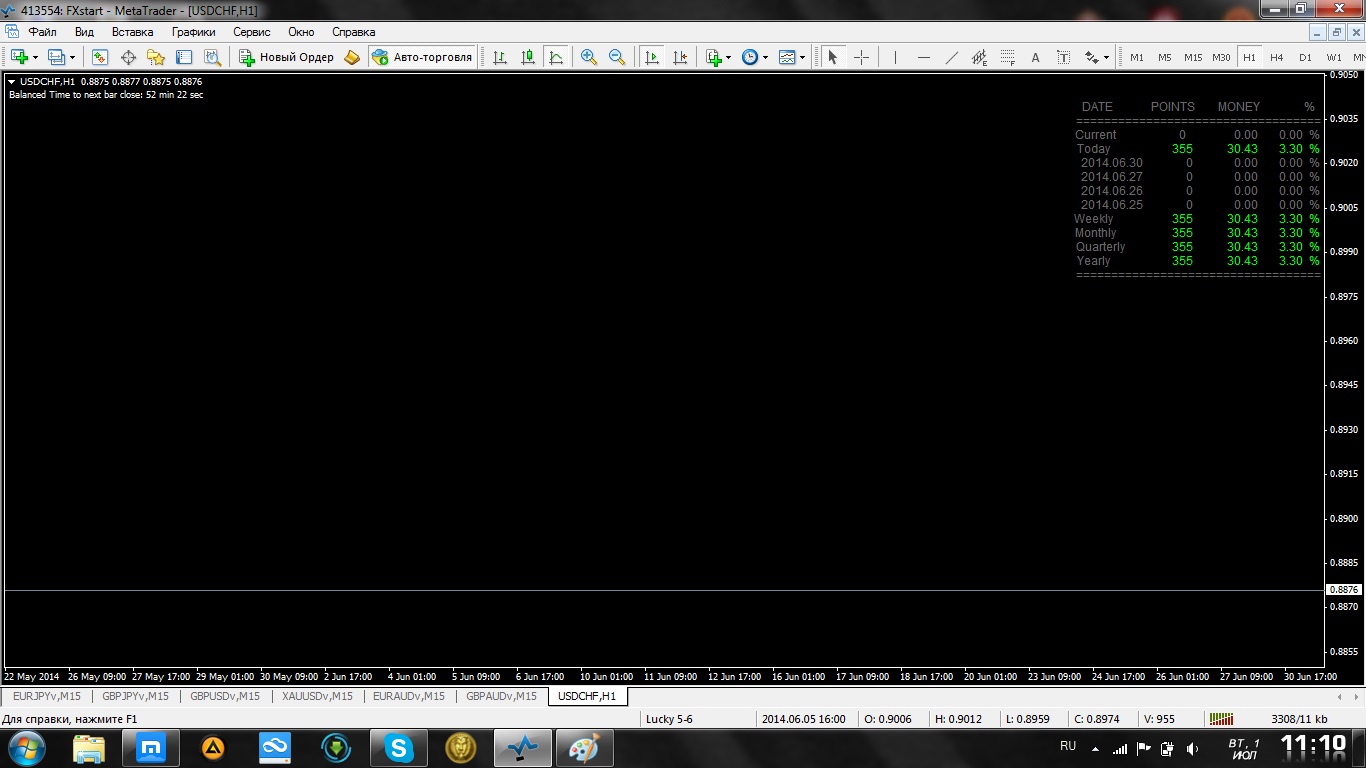This screenshot has height=768, width=1366.
Task: Open the arrows objects icon
Action: tap(1092, 57)
